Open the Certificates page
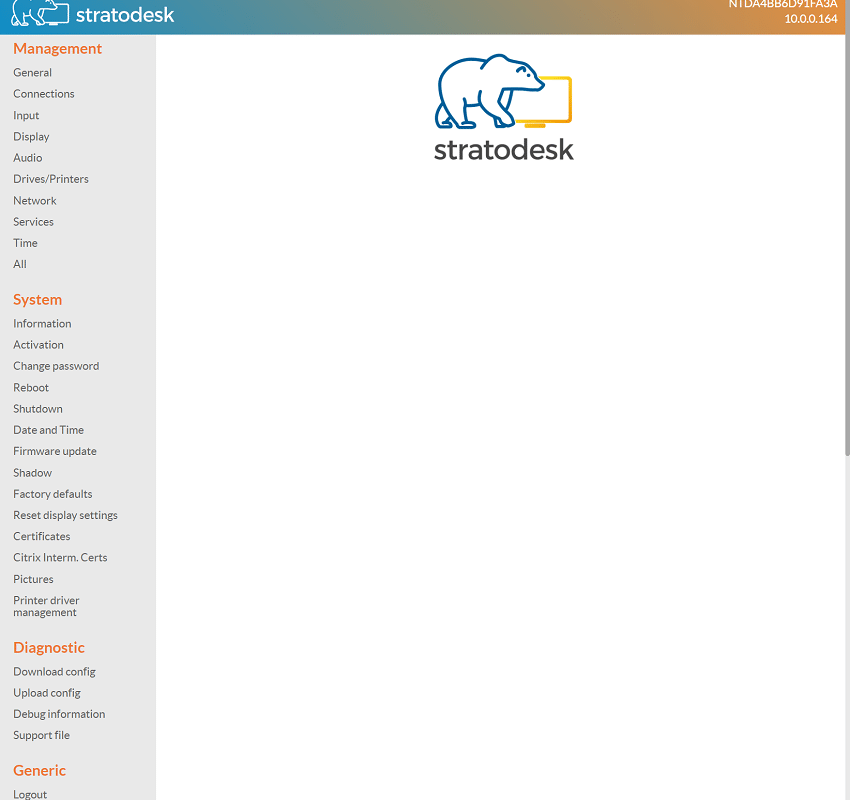 (x=42, y=536)
